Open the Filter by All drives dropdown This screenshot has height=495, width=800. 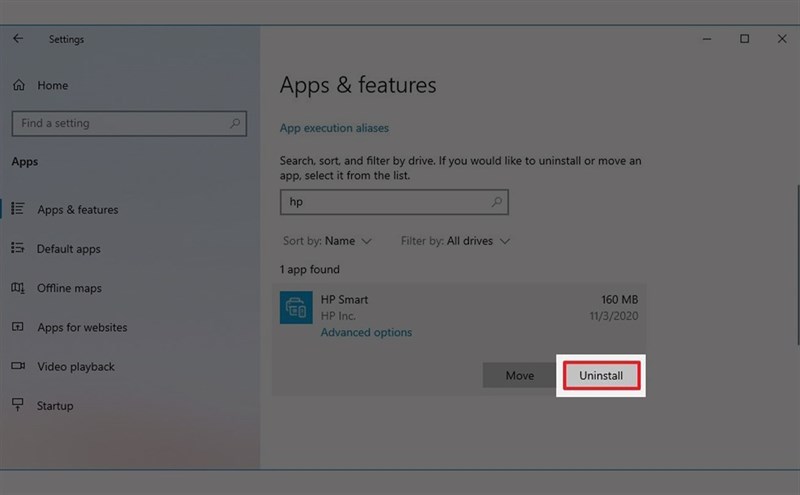click(x=455, y=241)
